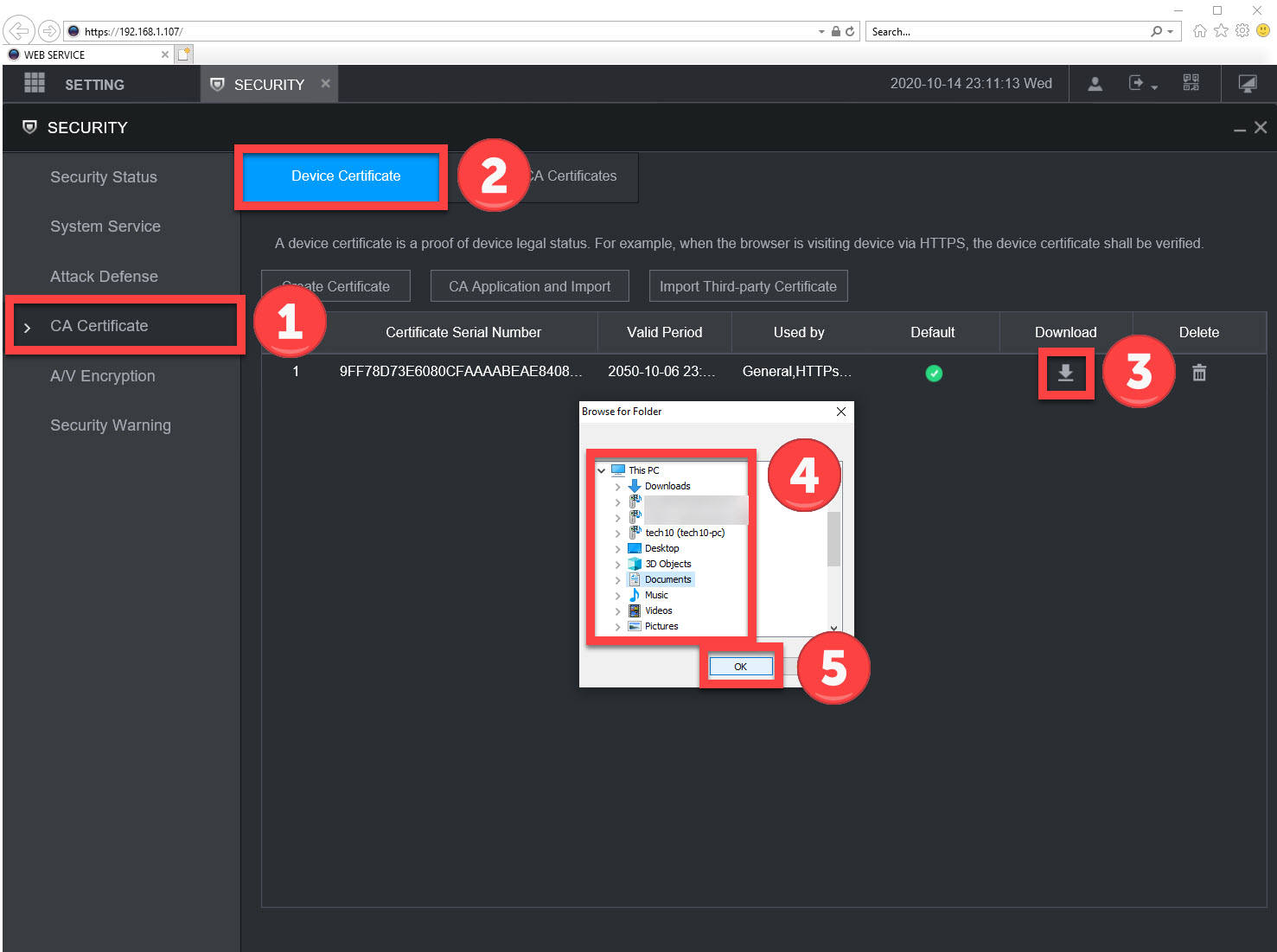The image size is (1277, 952).
Task: Click the logout icon in header
Action: point(1137,84)
